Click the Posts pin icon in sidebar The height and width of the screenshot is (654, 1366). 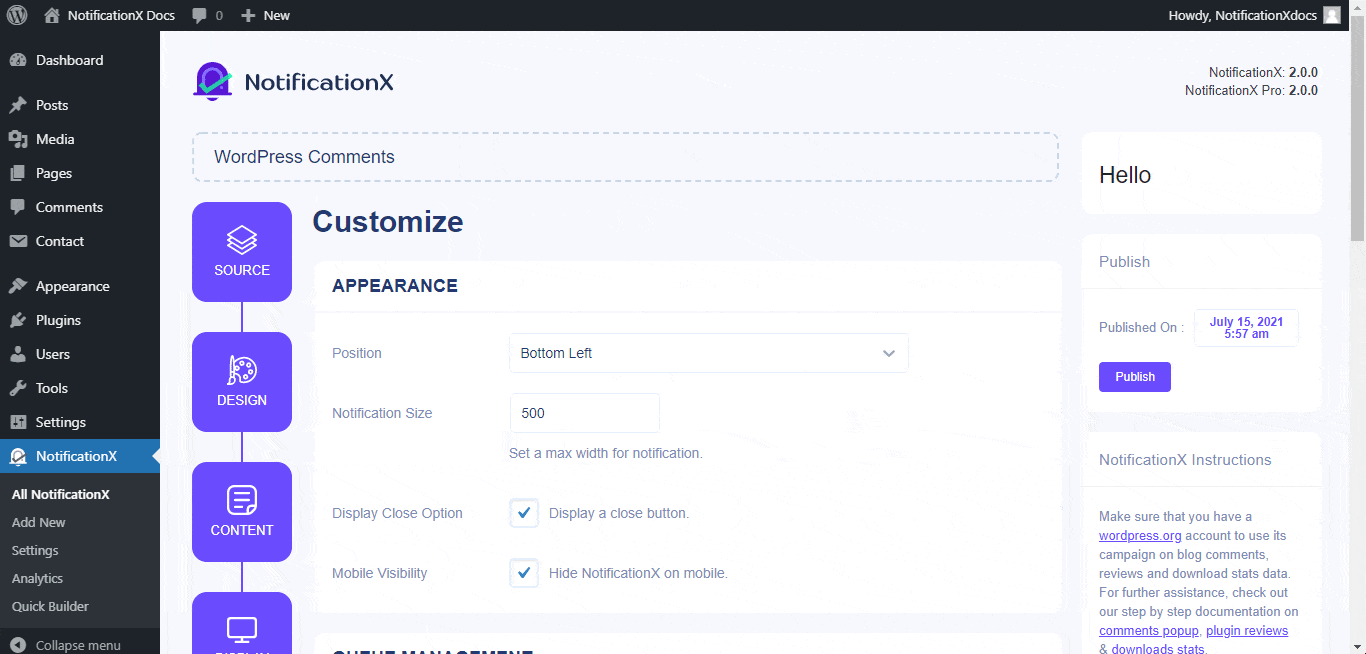pos(18,105)
